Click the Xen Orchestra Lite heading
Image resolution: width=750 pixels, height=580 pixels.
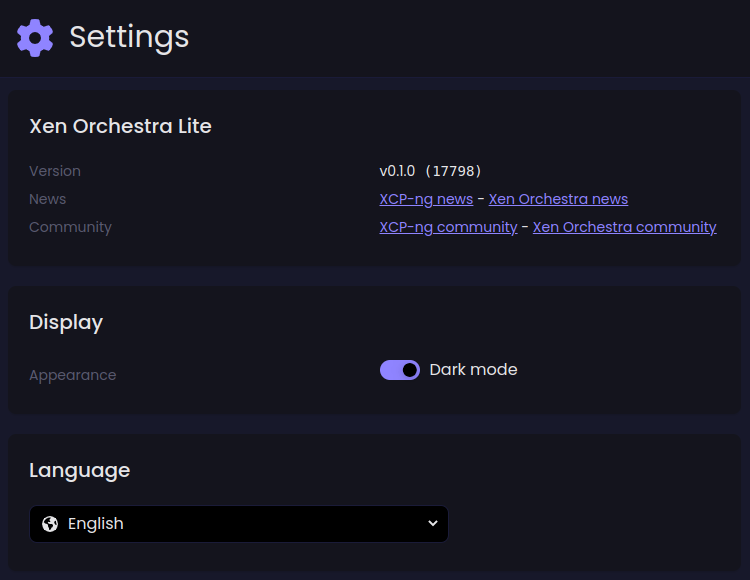(x=120, y=126)
